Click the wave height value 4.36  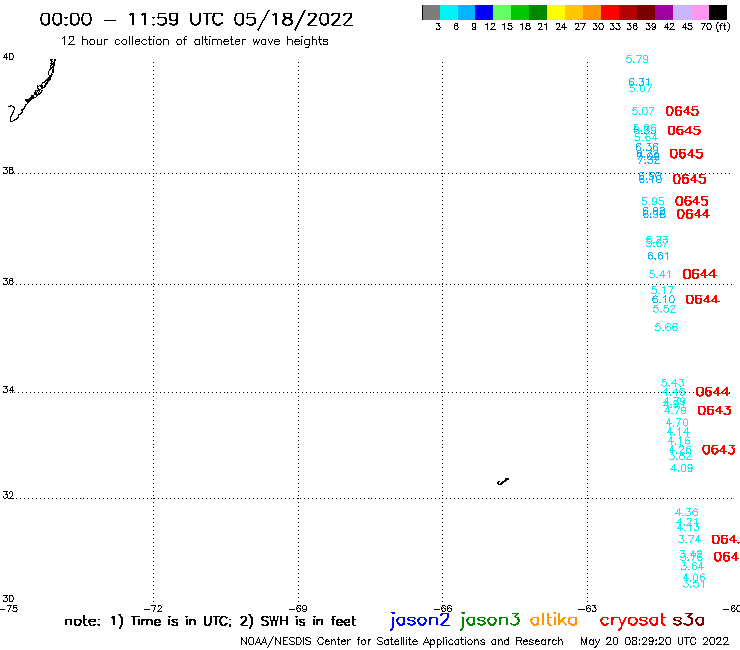(x=686, y=512)
